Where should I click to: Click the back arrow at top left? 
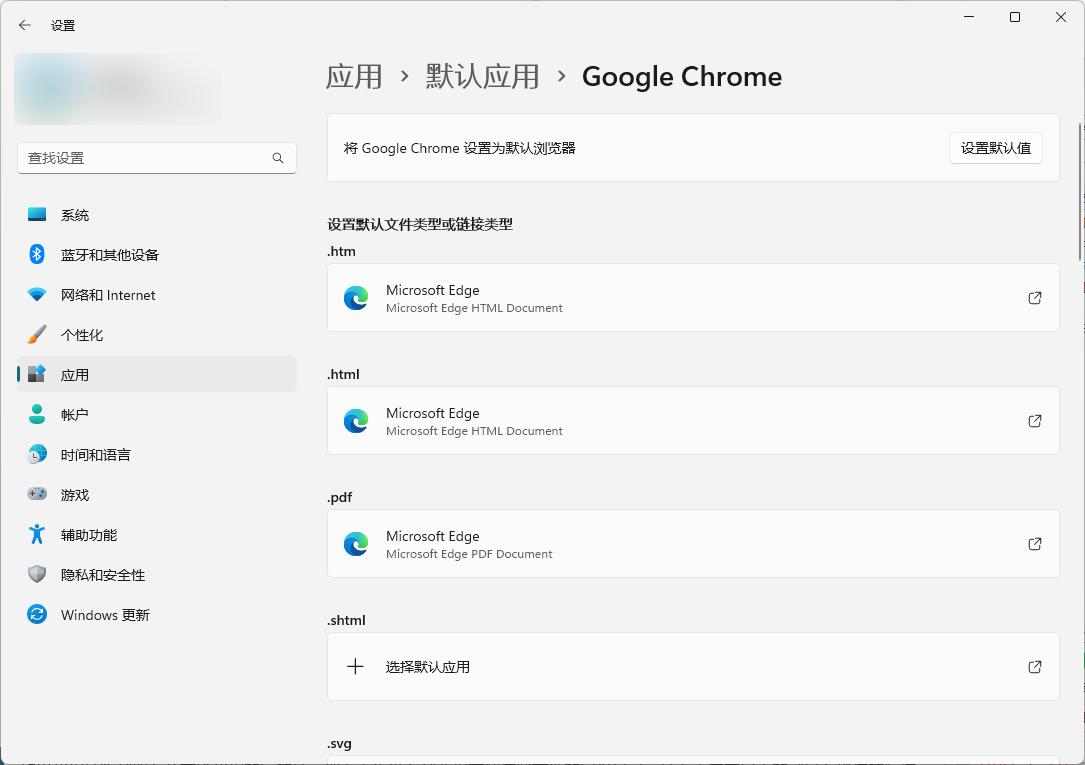(x=24, y=25)
